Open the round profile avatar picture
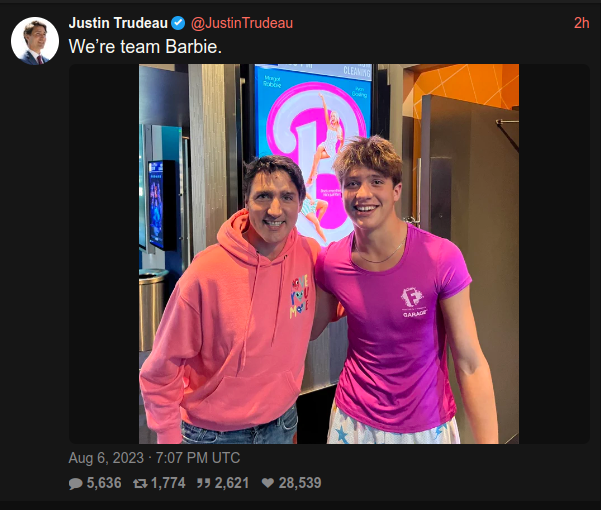 35,41
